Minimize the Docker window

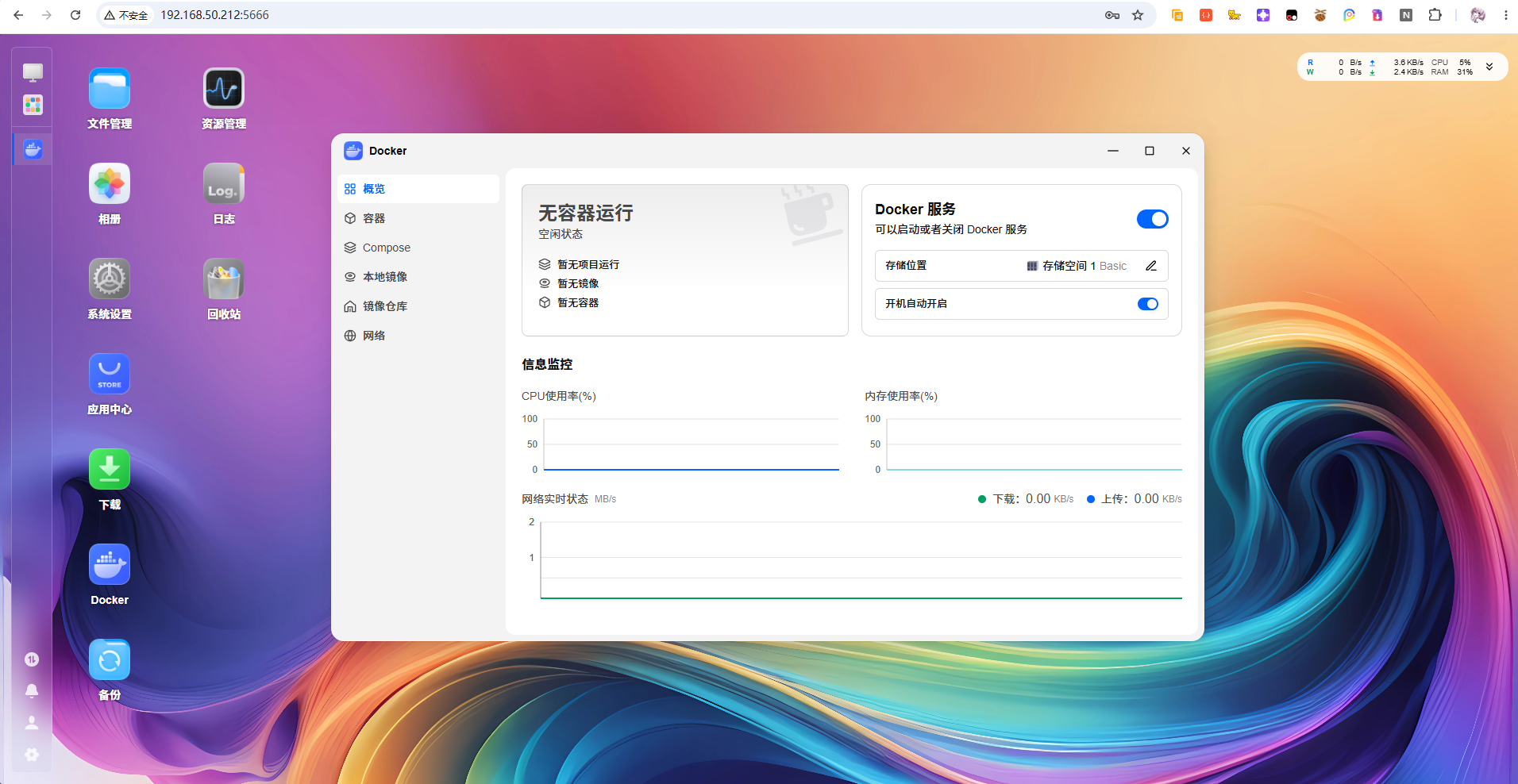coord(1113,151)
